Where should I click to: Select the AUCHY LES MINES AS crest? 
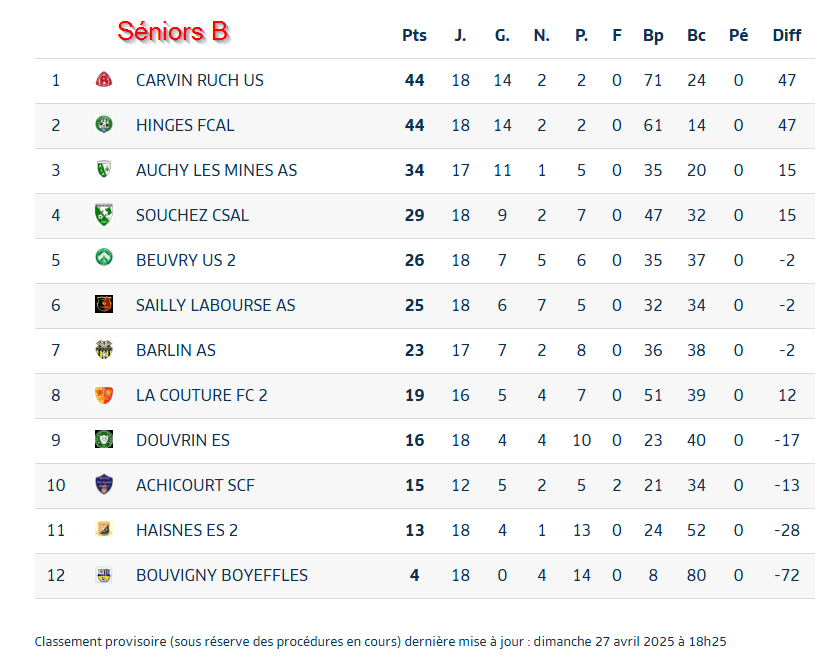pyautogui.click(x=104, y=170)
